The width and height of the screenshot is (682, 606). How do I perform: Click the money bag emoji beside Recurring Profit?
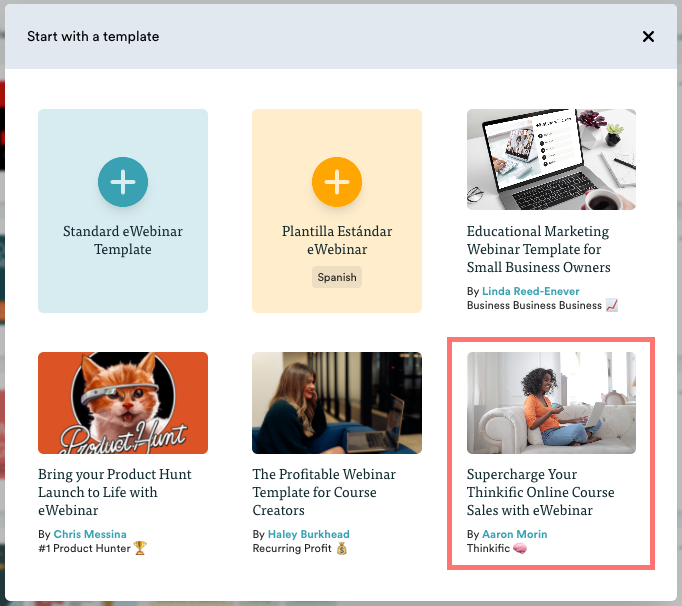(x=342, y=549)
